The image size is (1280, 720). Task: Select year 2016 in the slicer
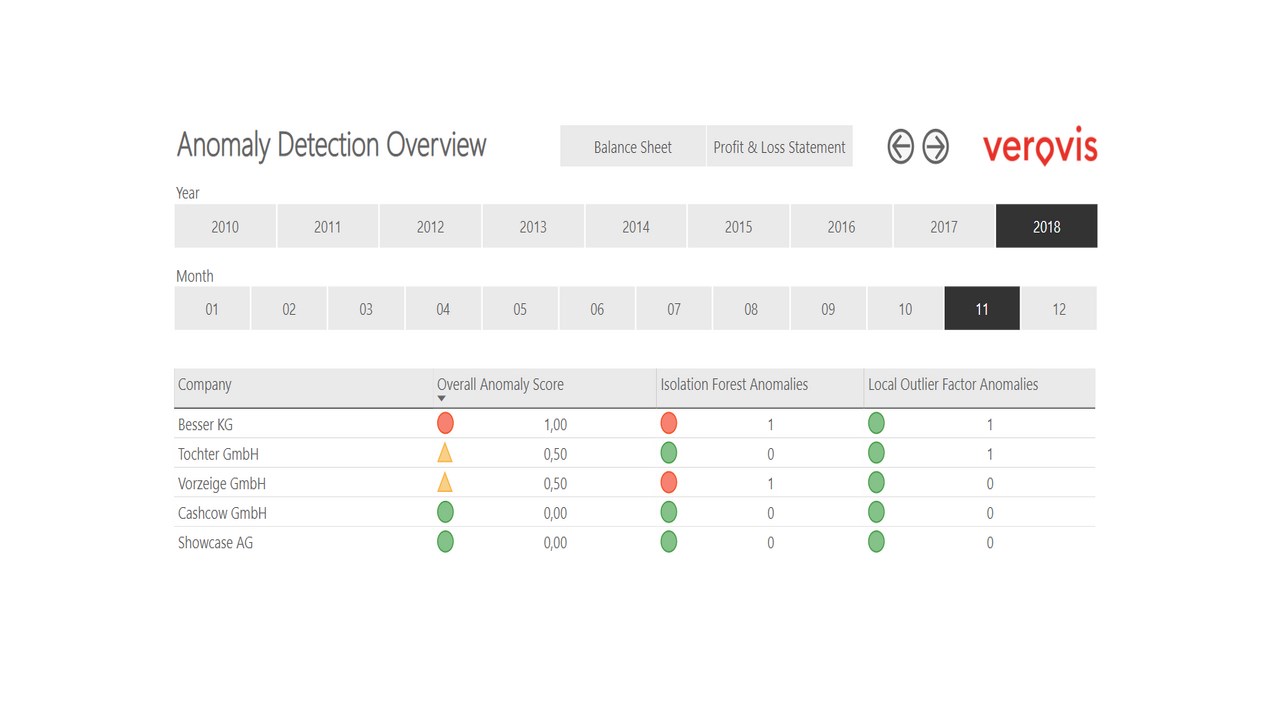tap(841, 226)
